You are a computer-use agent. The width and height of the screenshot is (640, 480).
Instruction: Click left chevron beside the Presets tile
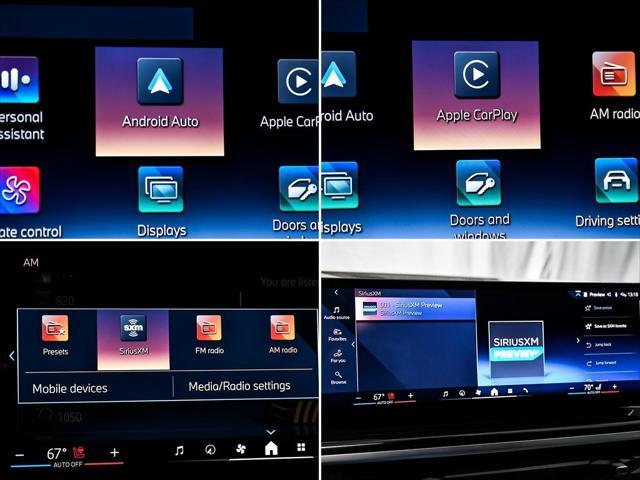click(12, 356)
